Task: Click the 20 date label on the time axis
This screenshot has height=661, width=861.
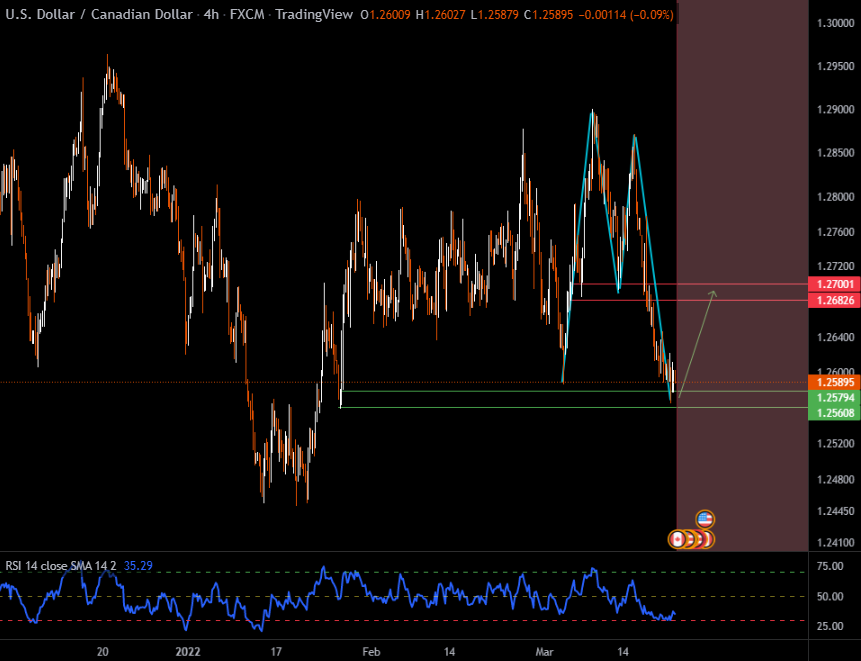Action: pyautogui.click(x=103, y=652)
